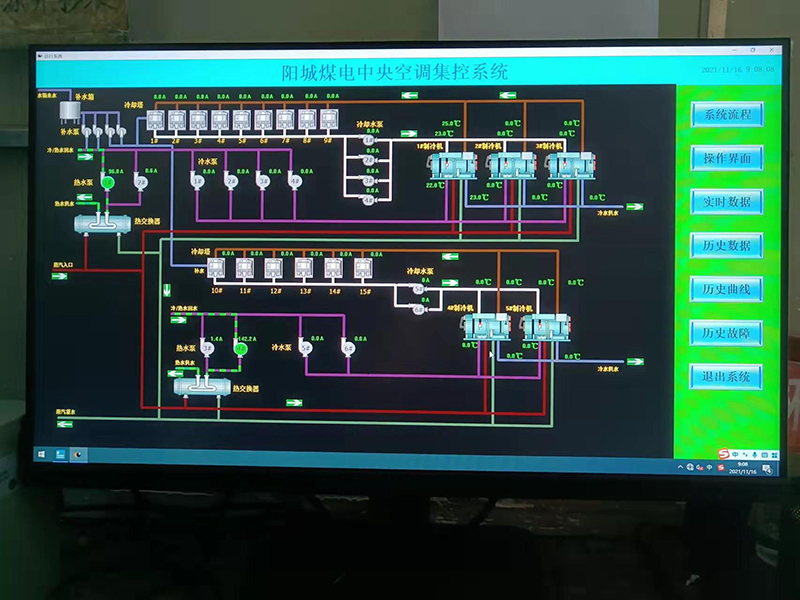Open the Windows Start menu
Viewport: 800px width, 600px height.
tap(42, 455)
